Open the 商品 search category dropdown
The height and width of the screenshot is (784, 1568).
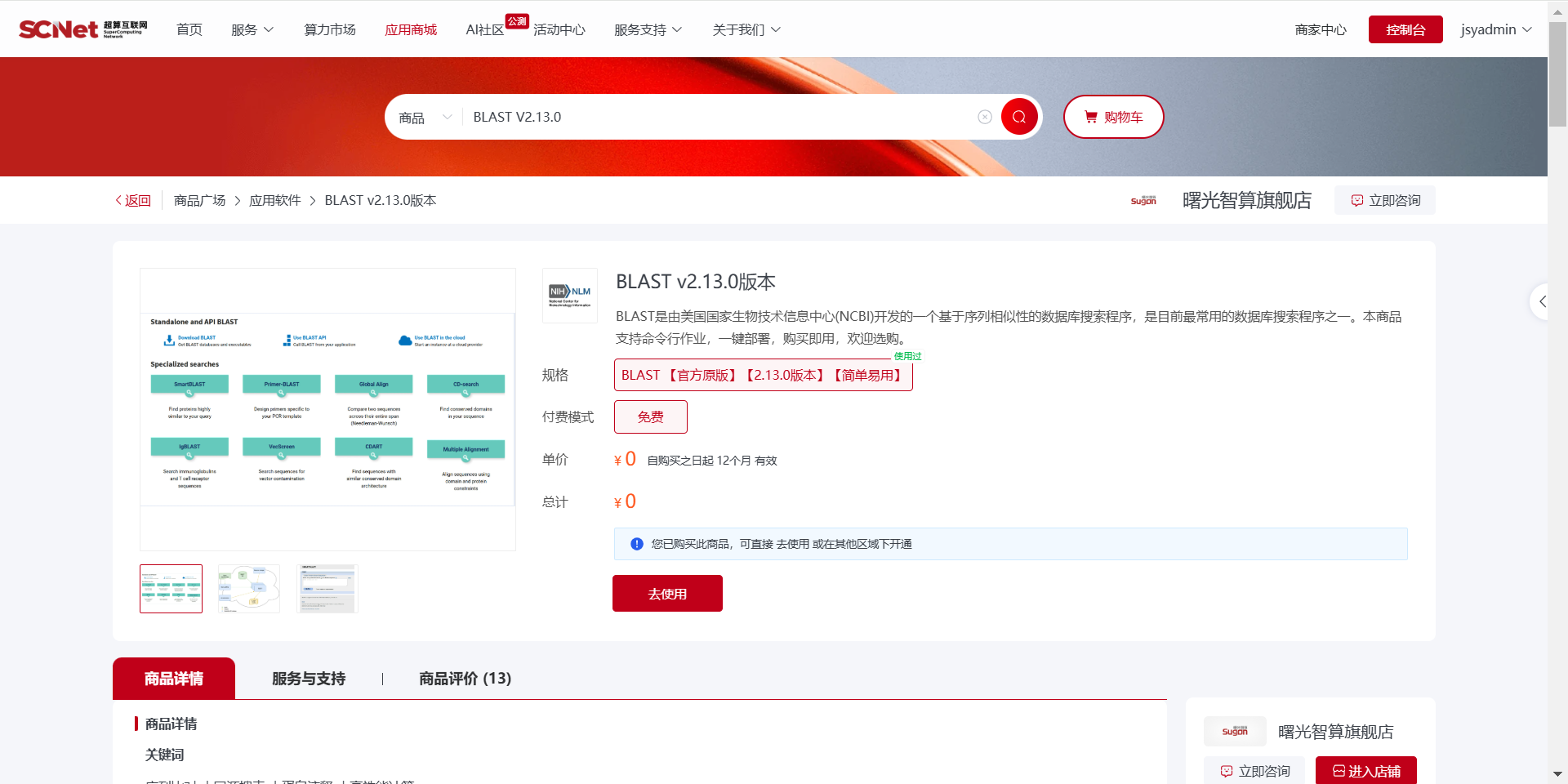(425, 118)
